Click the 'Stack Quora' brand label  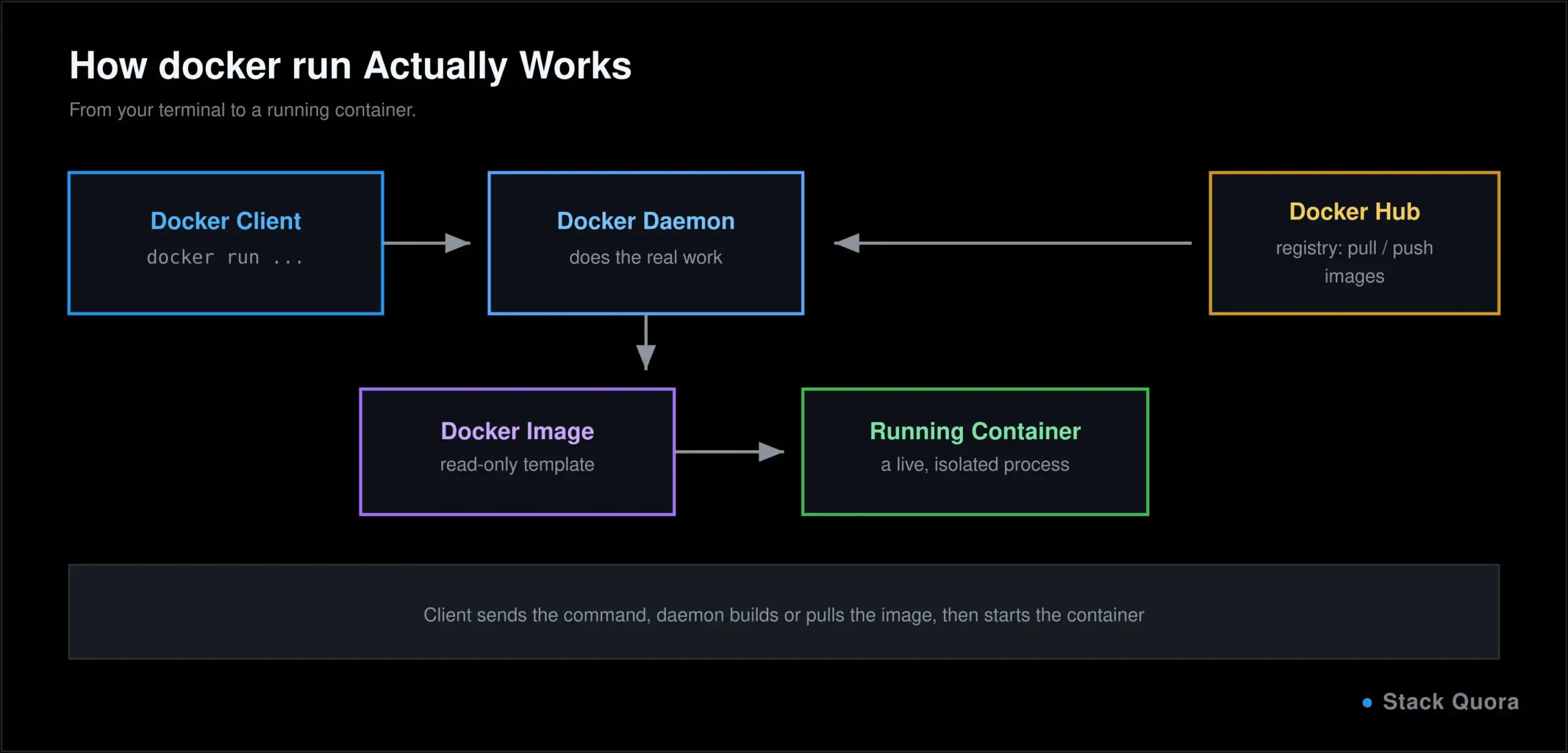[x=1450, y=702]
